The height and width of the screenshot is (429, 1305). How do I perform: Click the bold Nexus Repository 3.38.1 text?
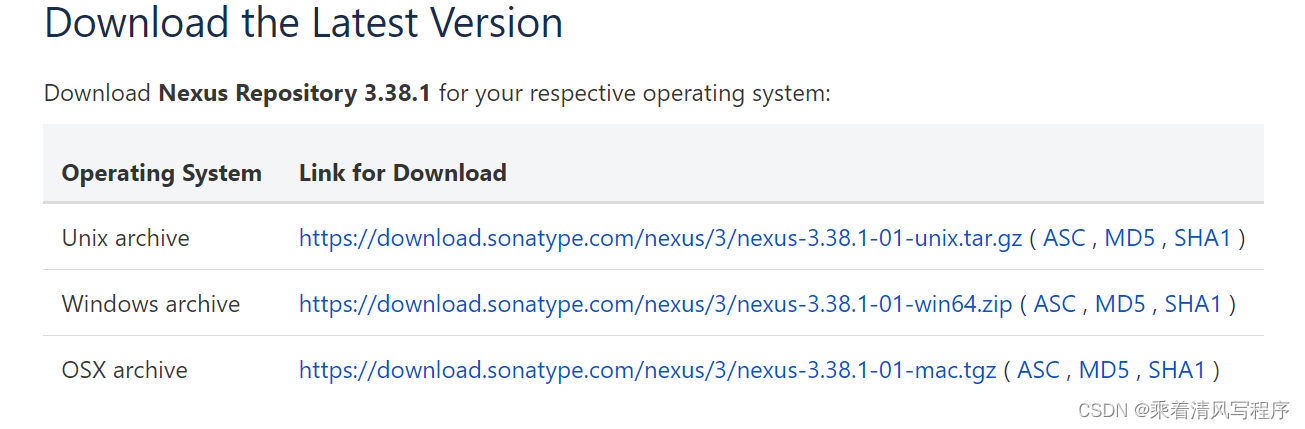[294, 94]
